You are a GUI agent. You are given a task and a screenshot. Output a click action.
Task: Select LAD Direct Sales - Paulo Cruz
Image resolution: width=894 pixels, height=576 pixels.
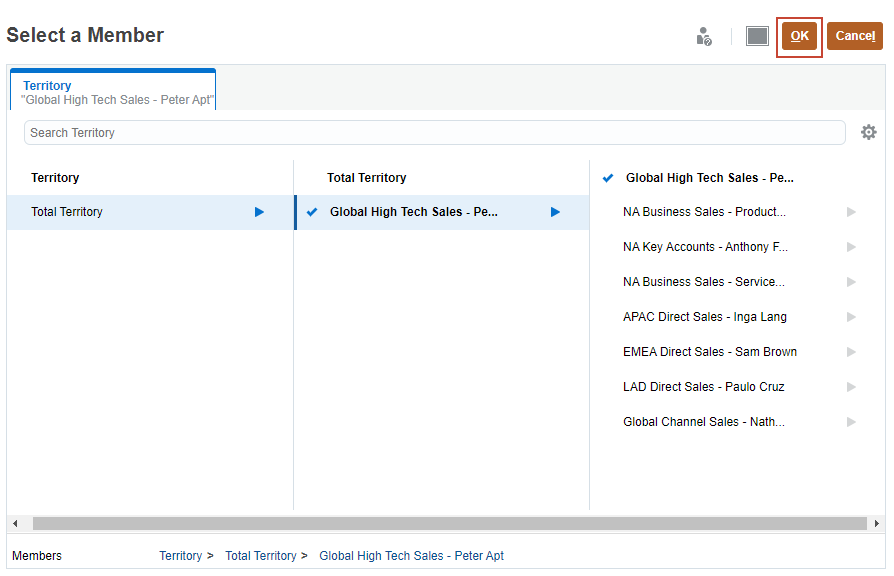pos(703,387)
